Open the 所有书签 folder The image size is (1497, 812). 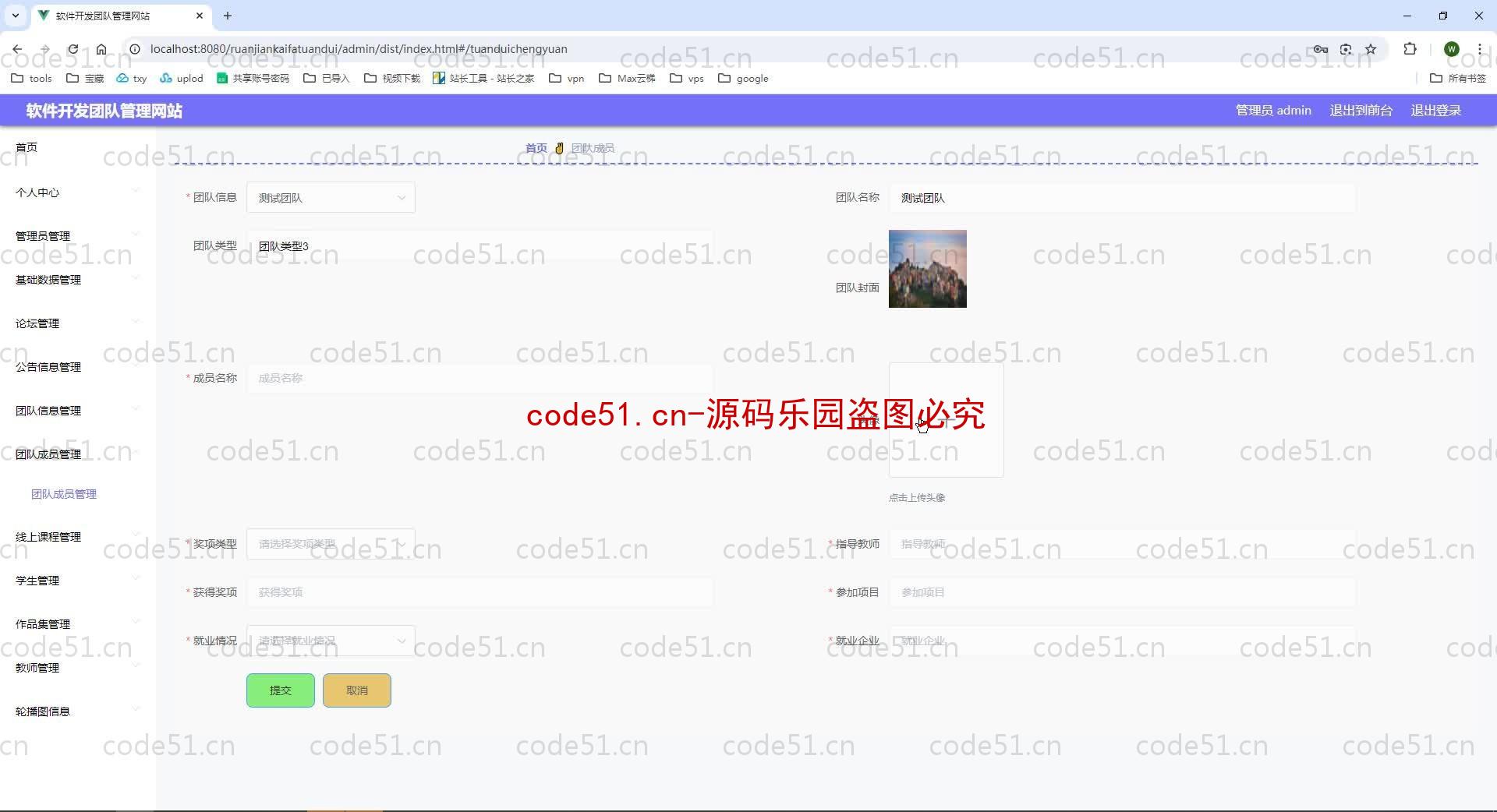coord(1458,78)
